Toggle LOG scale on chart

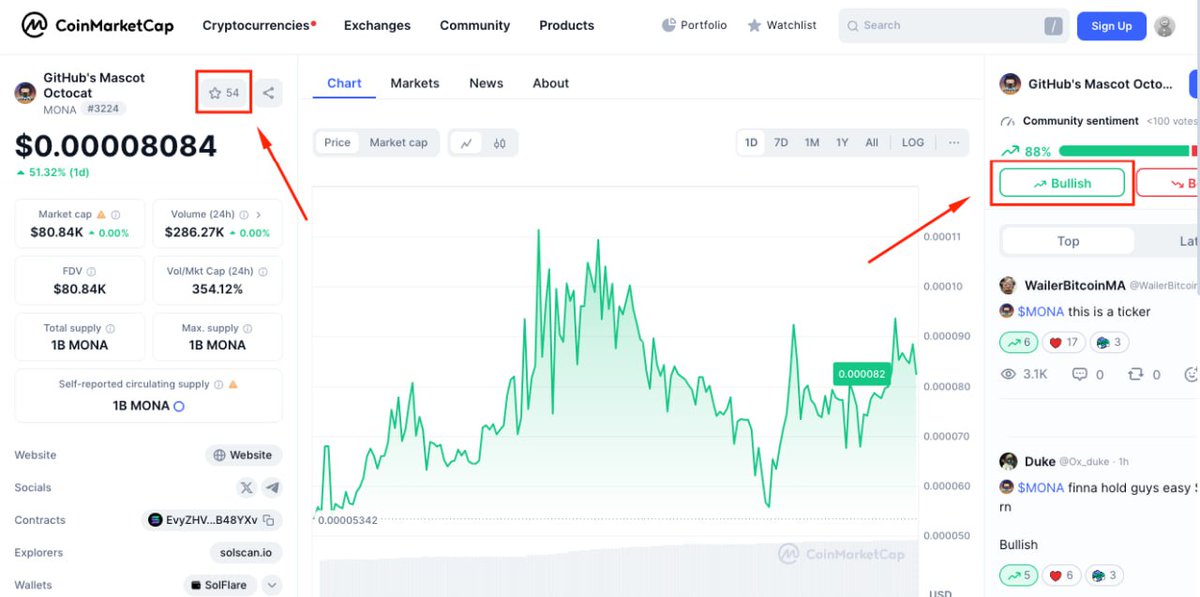coord(913,143)
